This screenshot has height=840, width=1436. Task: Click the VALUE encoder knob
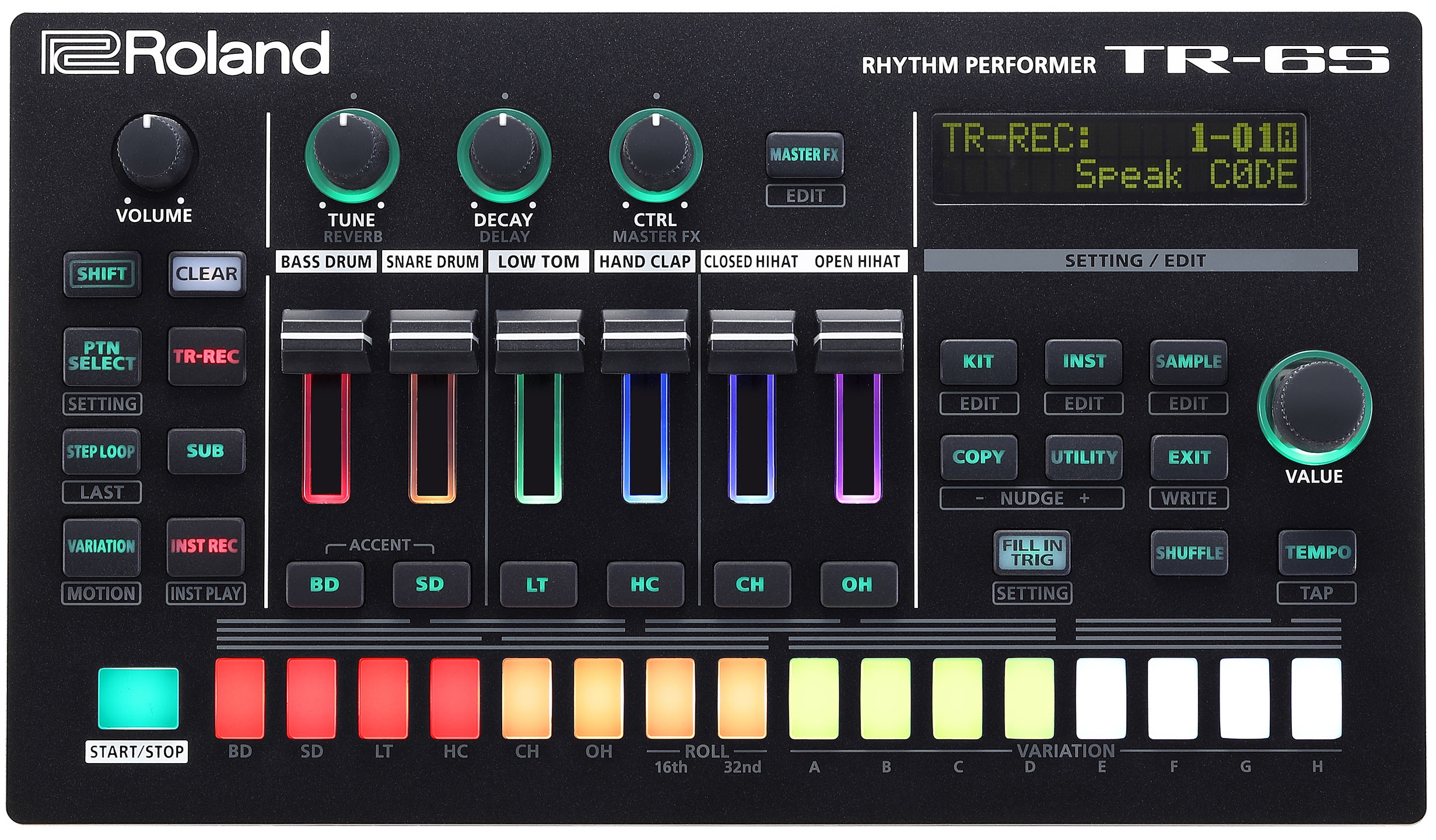[x=1315, y=407]
